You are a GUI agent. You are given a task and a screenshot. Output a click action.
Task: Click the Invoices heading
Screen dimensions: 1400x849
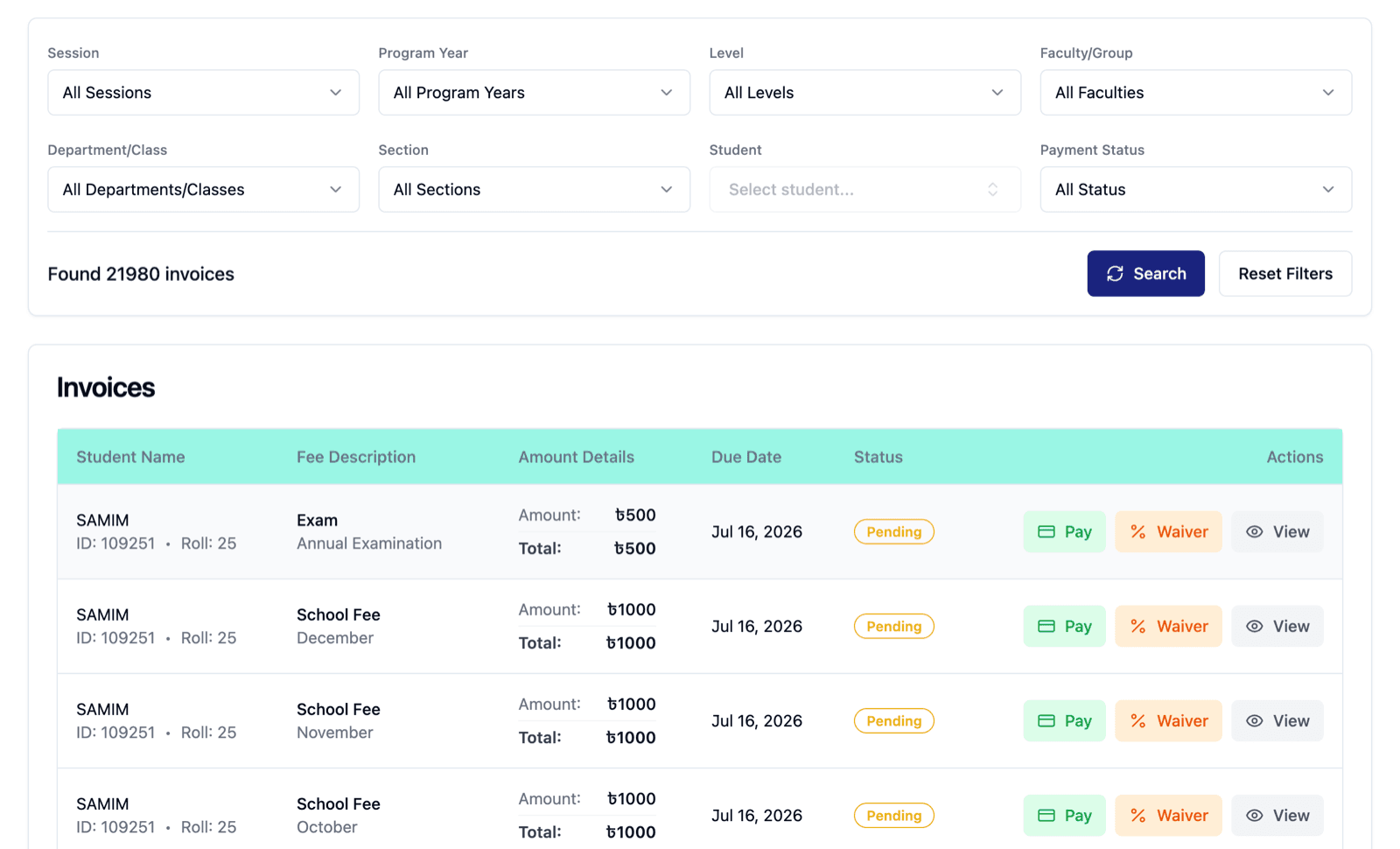tap(106, 388)
